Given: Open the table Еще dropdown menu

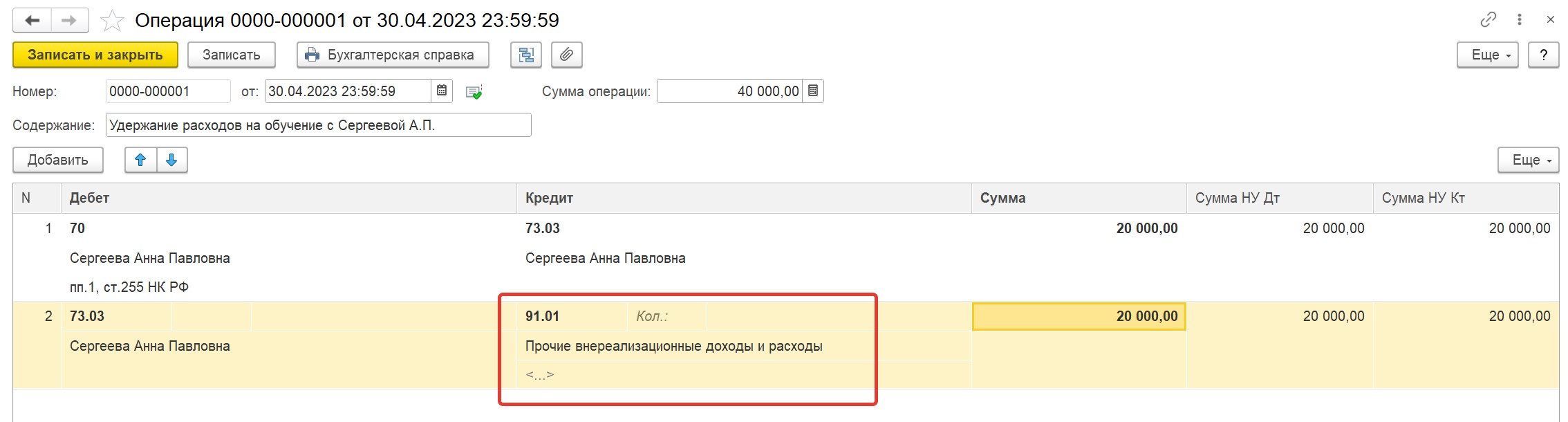Looking at the screenshot, I should tap(1529, 160).
